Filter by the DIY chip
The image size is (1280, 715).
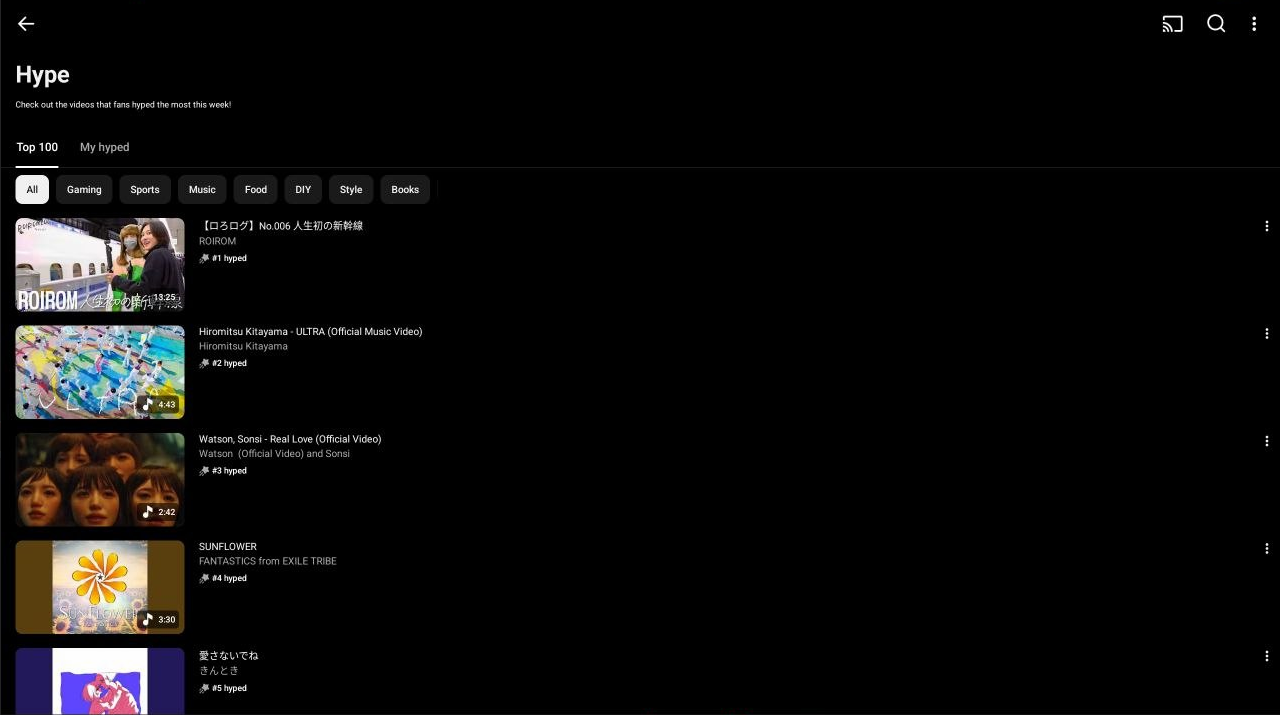pyautogui.click(x=303, y=190)
